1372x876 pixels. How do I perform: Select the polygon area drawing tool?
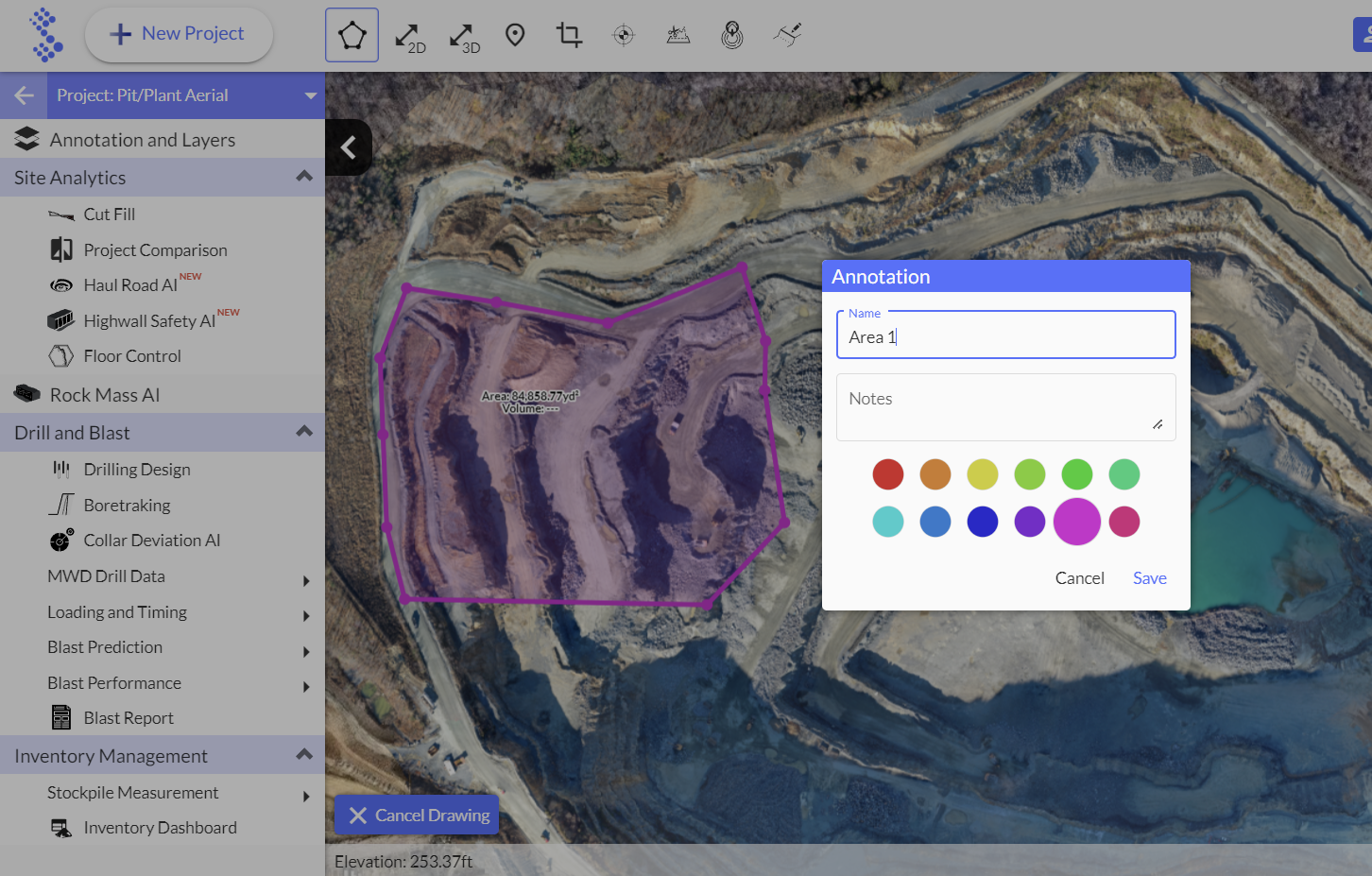352,35
